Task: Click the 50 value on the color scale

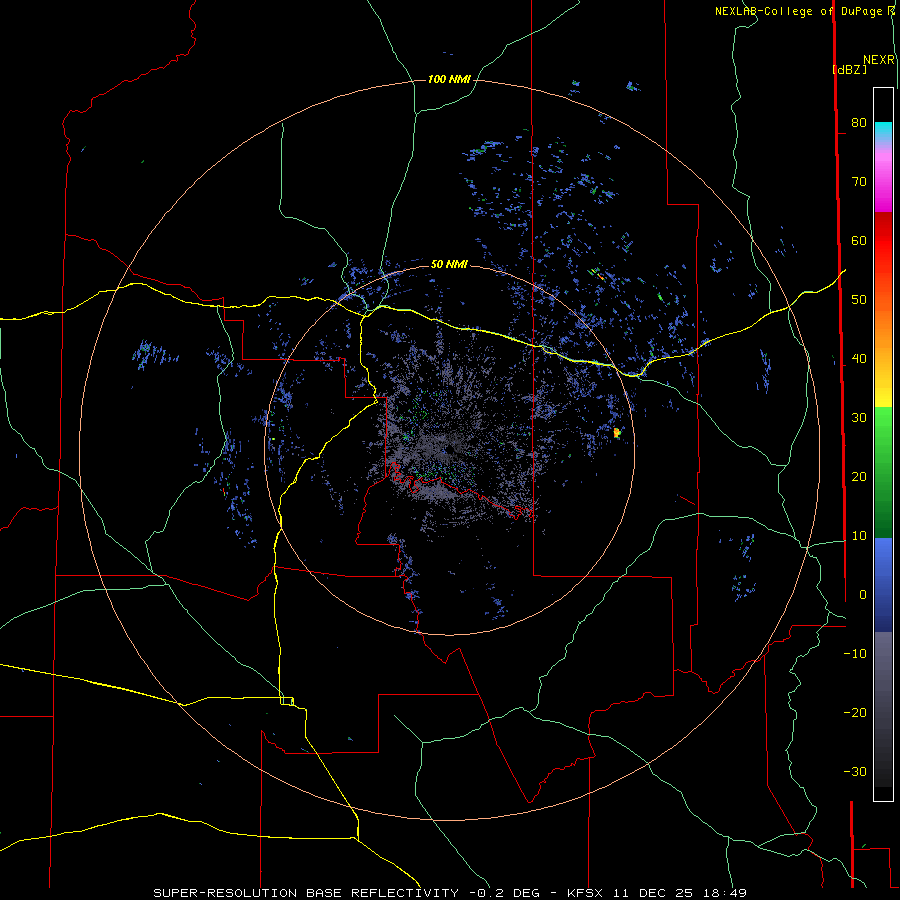Action: tap(859, 300)
